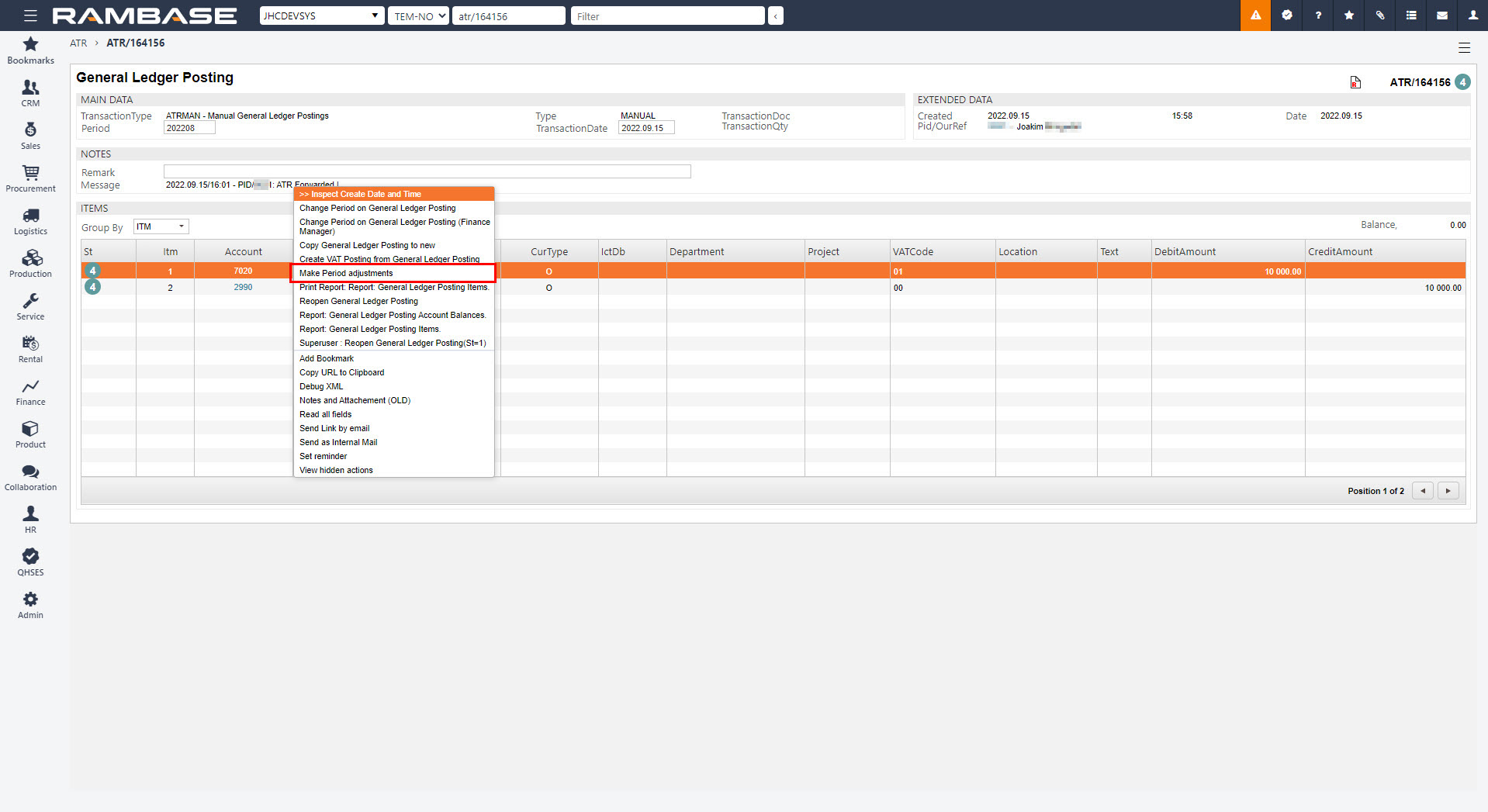Viewport: 1488px width, 812px height.
Task: Toggle the hamburger main menu
Action: [30, 16]
